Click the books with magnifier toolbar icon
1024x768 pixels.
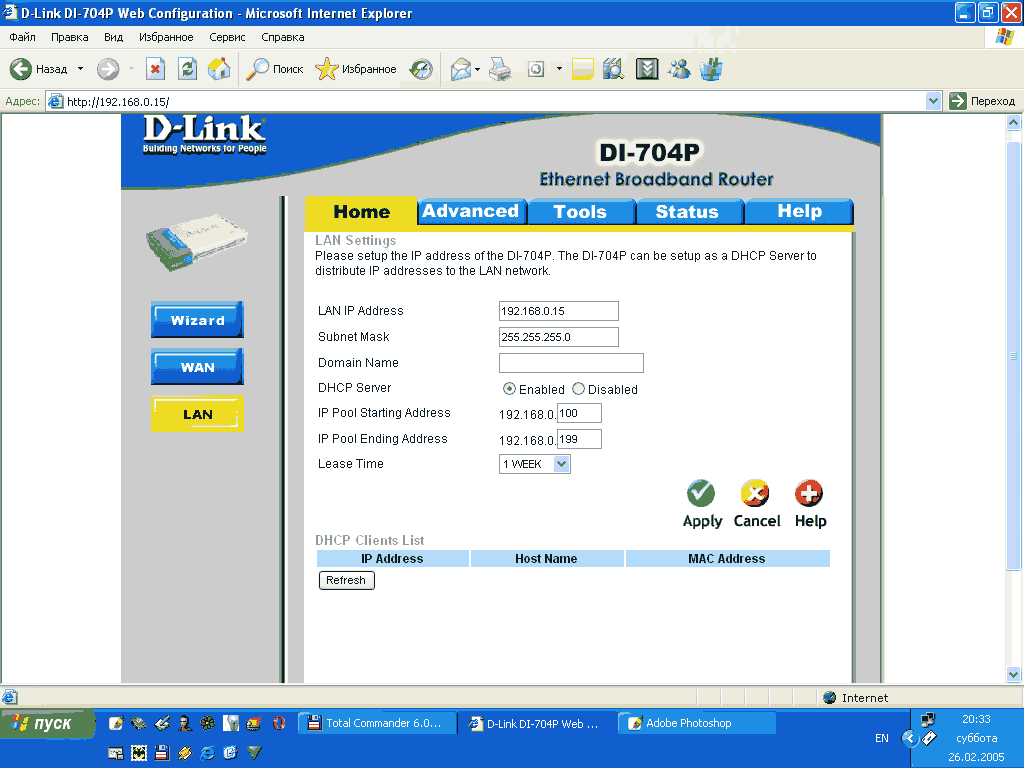[x=613, y=69]
